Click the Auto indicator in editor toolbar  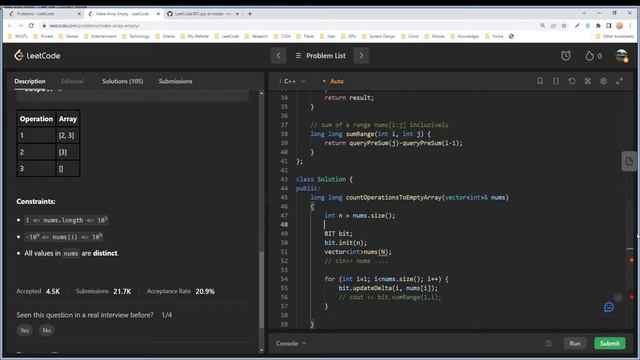(x=333, y=81)
